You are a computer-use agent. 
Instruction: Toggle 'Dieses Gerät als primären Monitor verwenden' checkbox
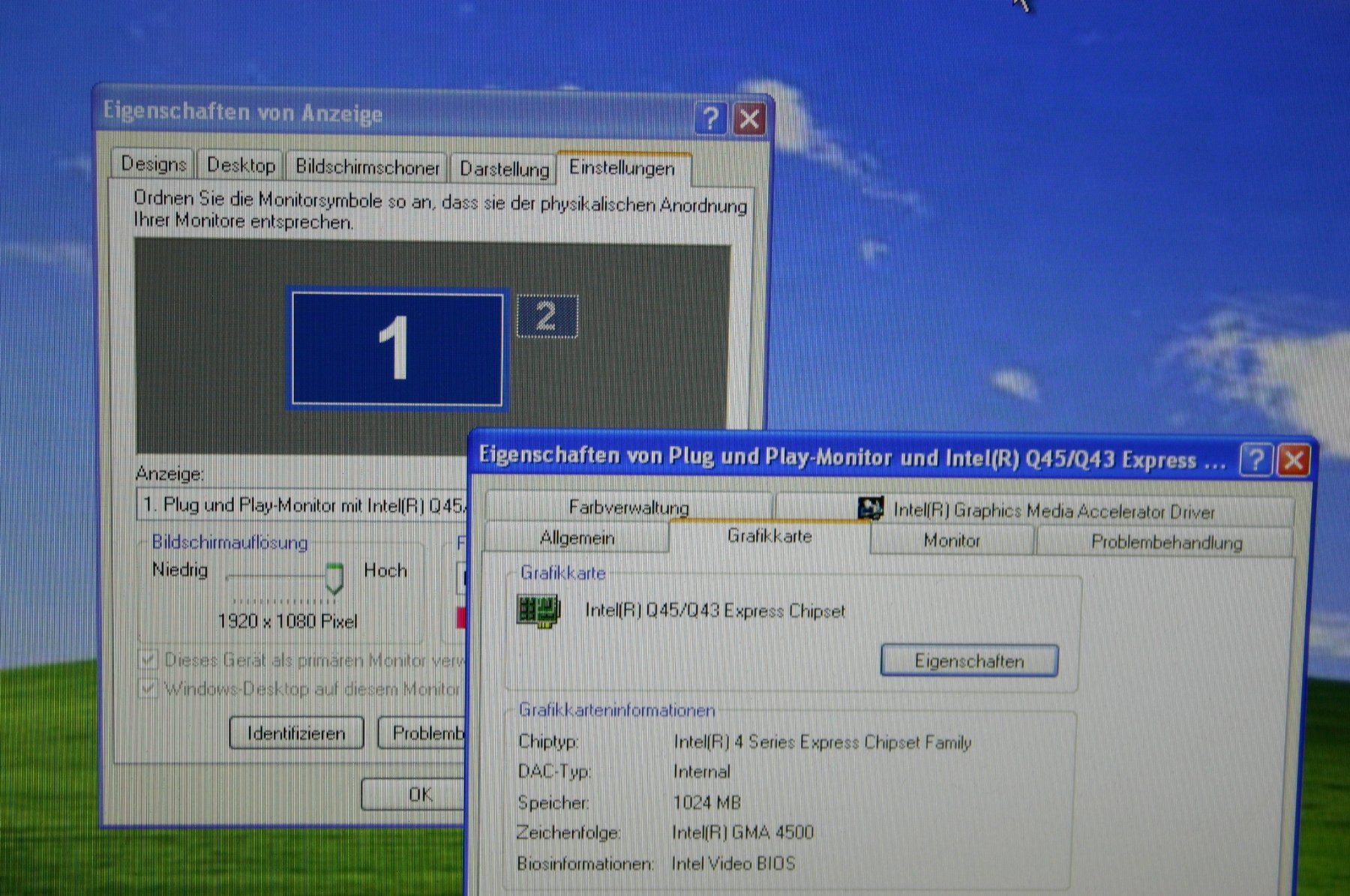[148, 660]
